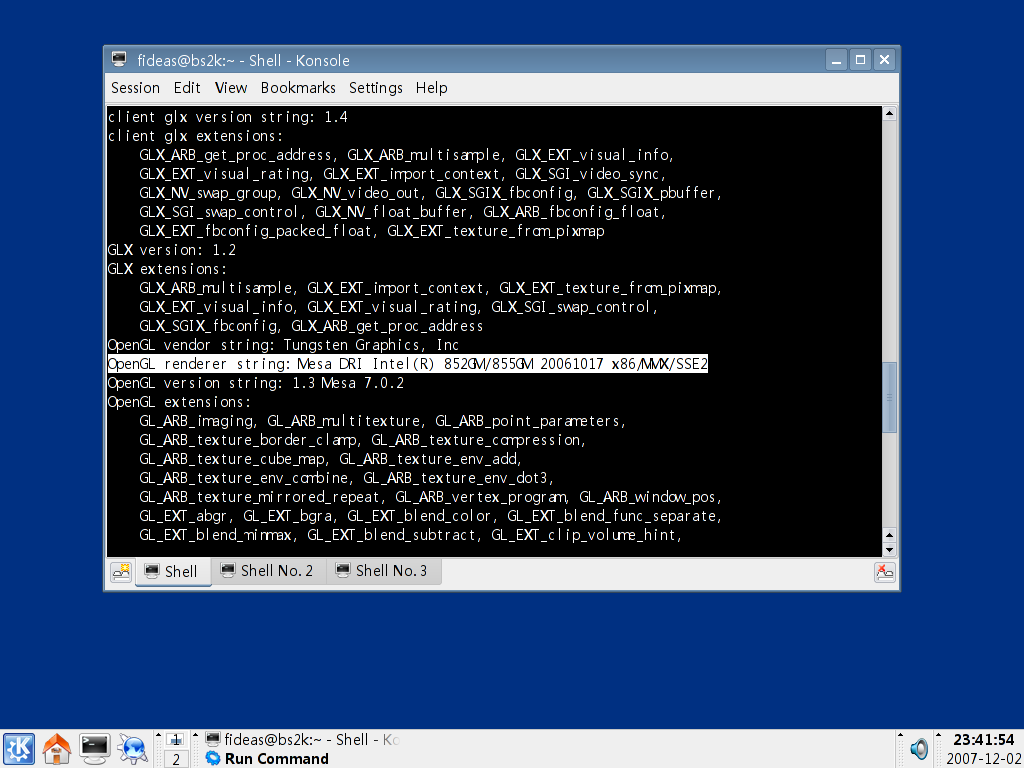This screenshot has width=1024, height=768.
Task: Open the Settings menu
Action: click(x=376, y=88)
